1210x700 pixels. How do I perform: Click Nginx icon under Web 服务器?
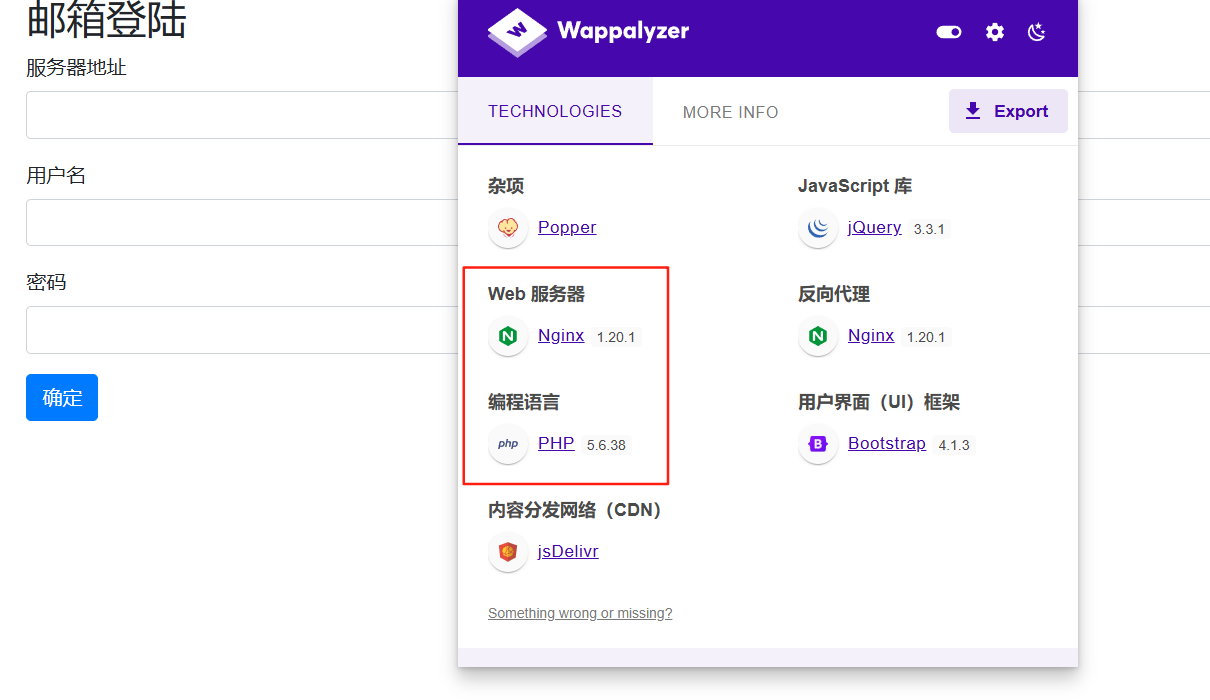pyautogui.click(x=508, y=336)
